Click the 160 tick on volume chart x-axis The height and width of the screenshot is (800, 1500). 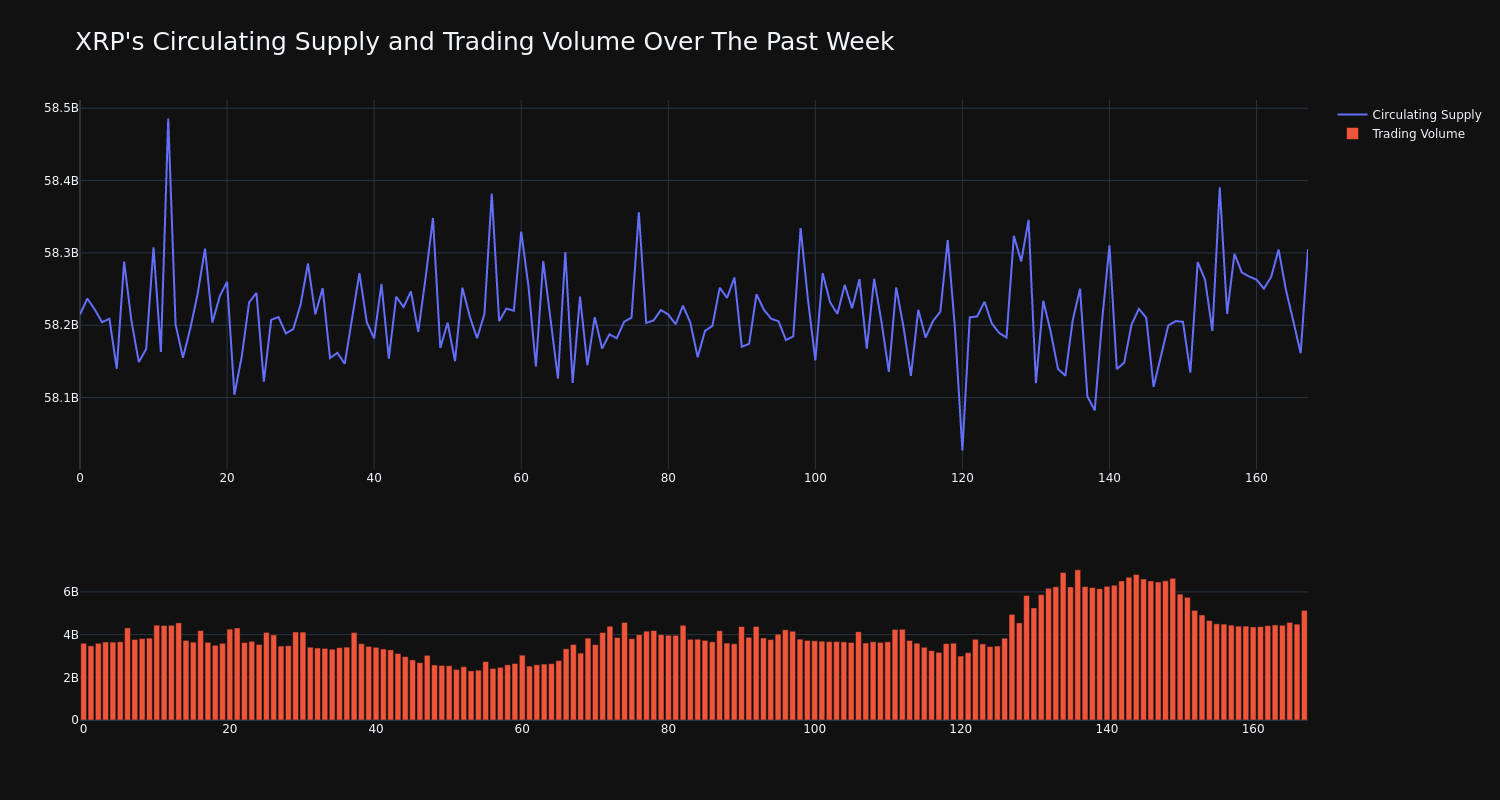(x=1253, y=729)
